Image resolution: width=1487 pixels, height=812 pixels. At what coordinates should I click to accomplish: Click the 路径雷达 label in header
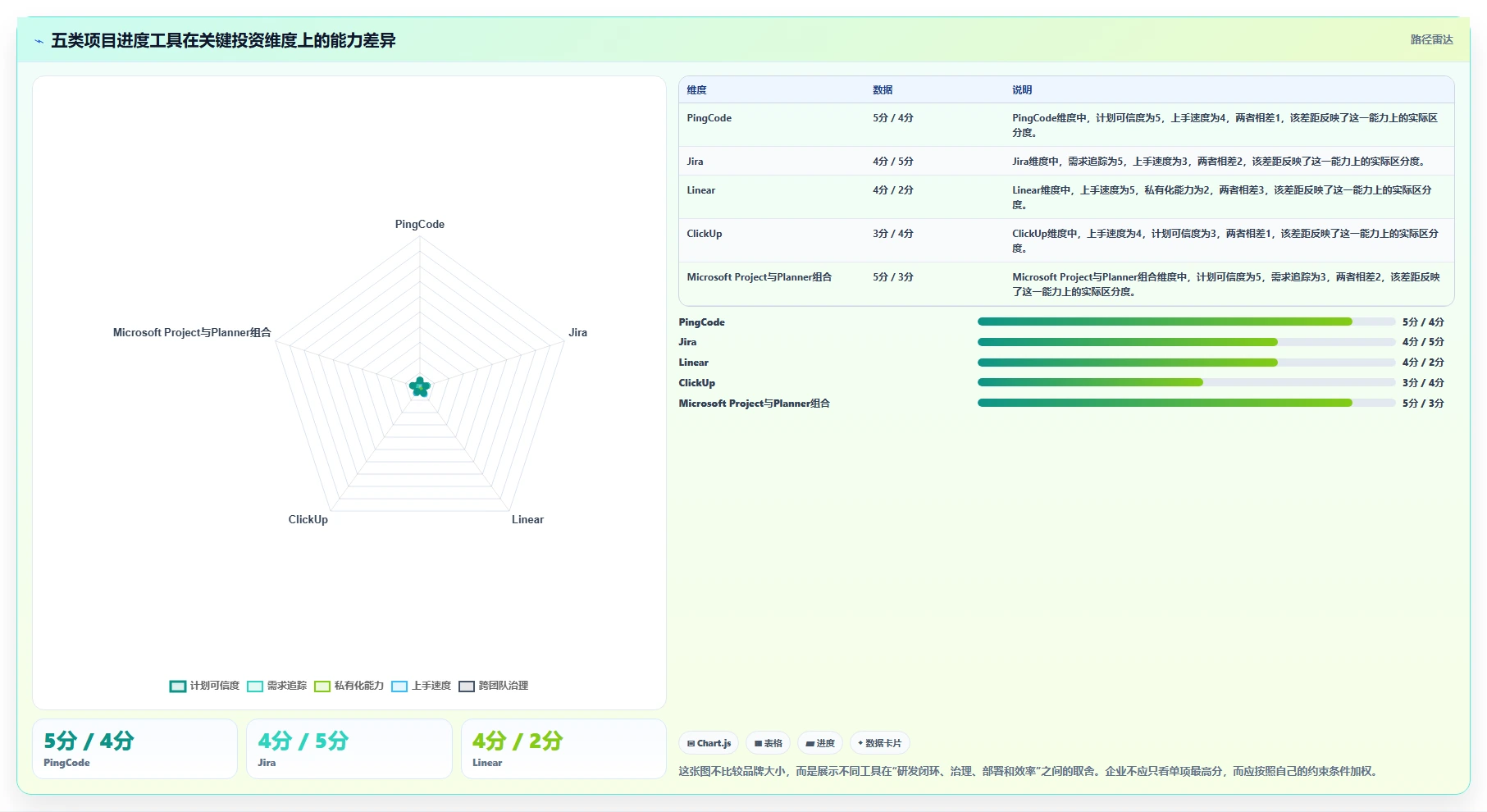point(1431,39)
